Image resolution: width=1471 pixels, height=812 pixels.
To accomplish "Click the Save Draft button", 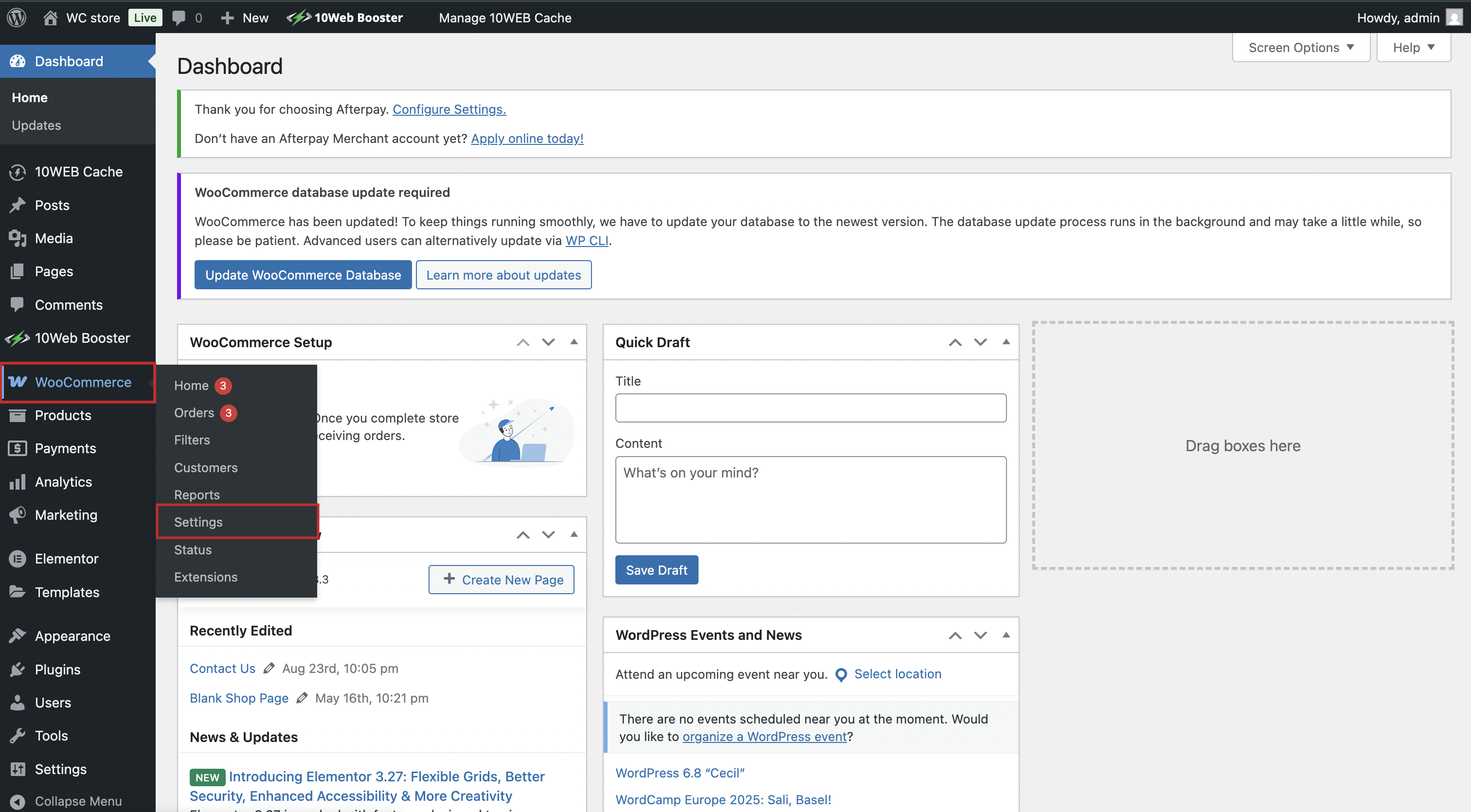I will (656, 569).
